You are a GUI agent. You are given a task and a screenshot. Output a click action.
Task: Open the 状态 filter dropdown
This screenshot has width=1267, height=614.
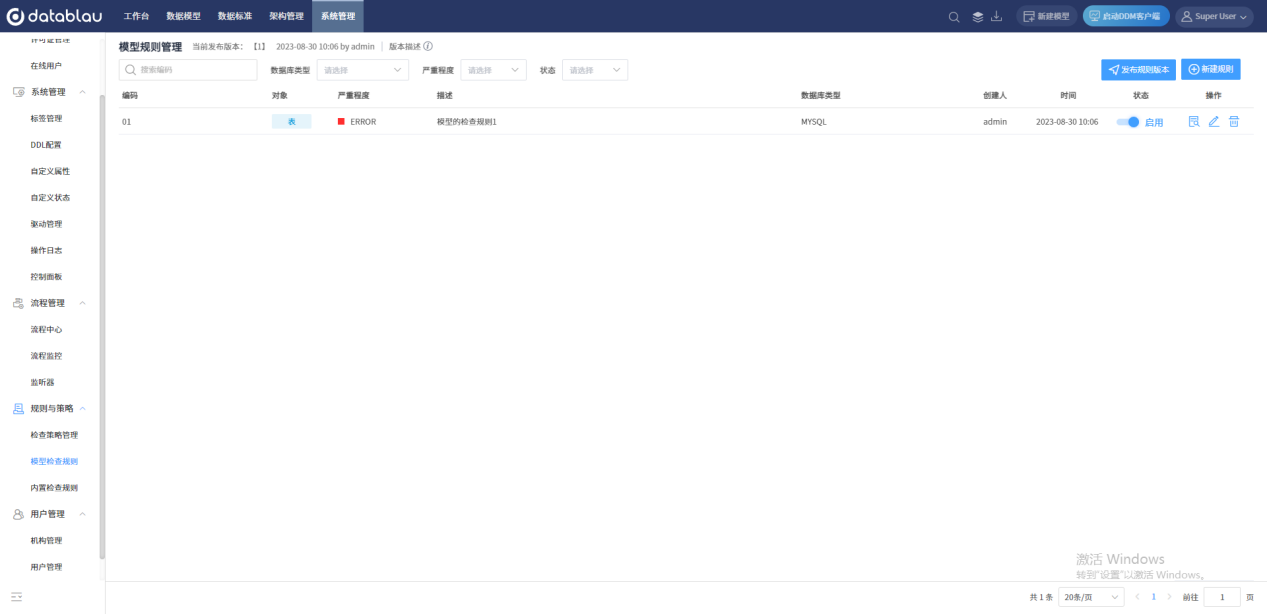pos(595,70)
